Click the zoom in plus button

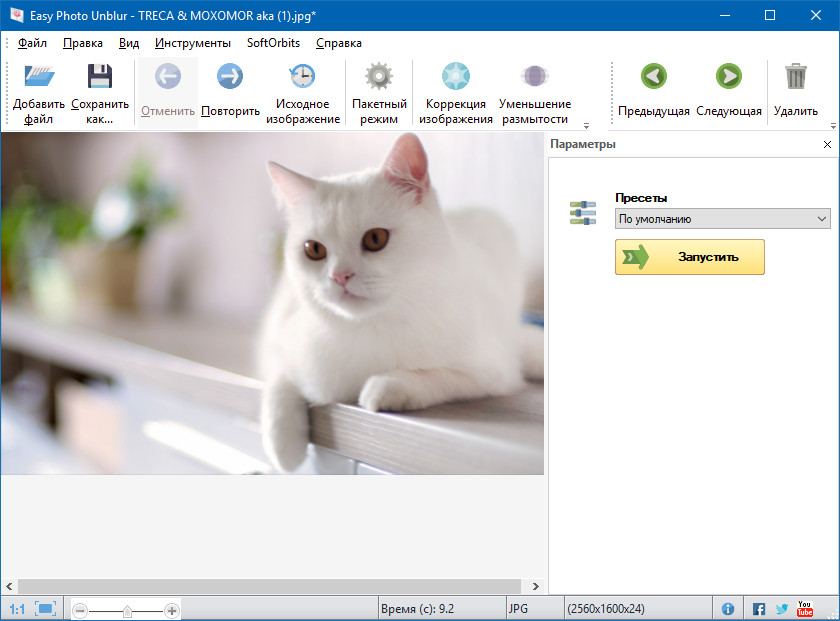point(172,610)
